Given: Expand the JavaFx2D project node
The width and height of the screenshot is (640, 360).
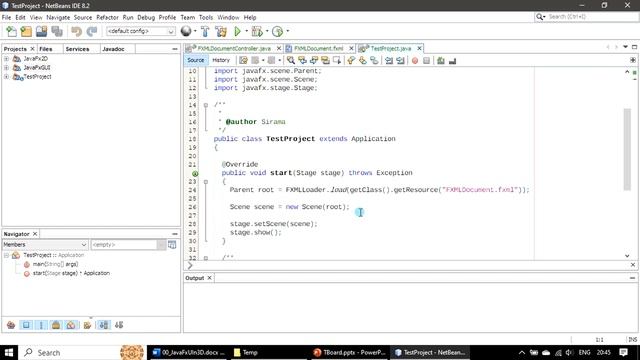Looking at the screenshot, I should click(6, 59).
